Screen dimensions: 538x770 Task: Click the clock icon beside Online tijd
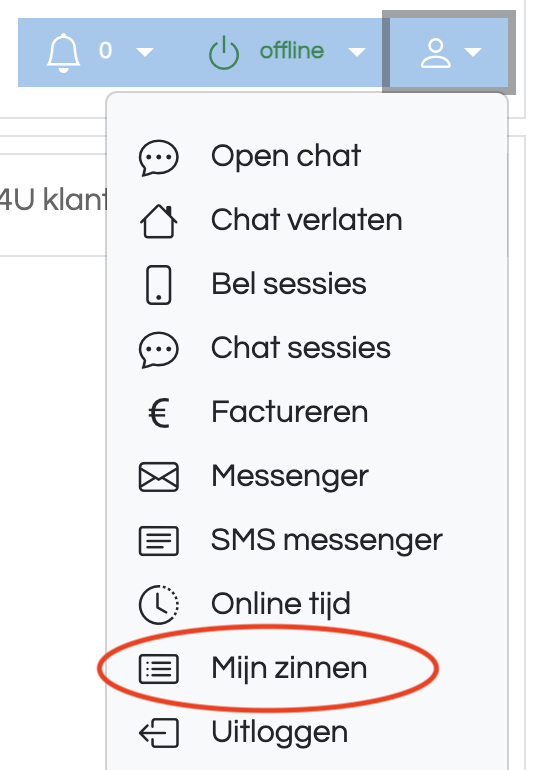pyautogui.click(x=159, y=605)
